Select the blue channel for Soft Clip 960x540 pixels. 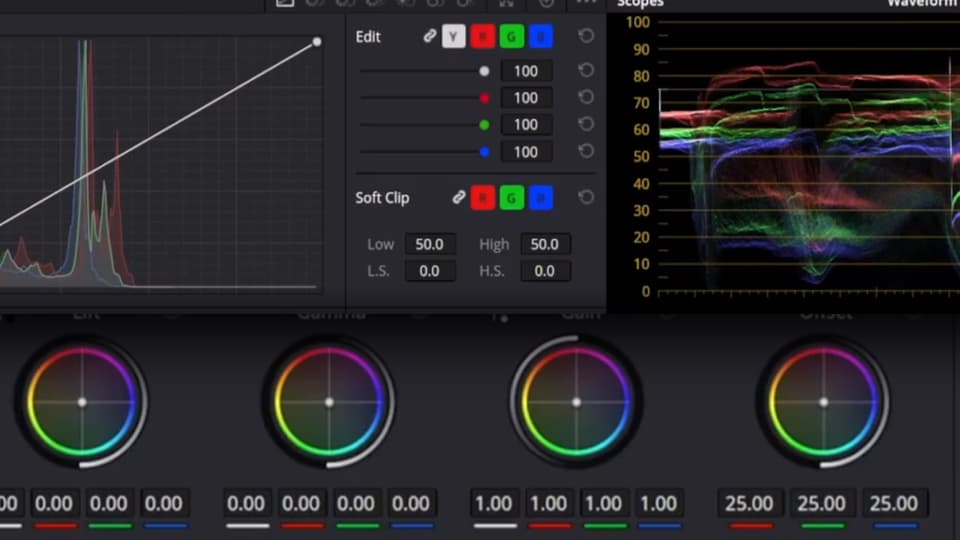tap(541, 198)
